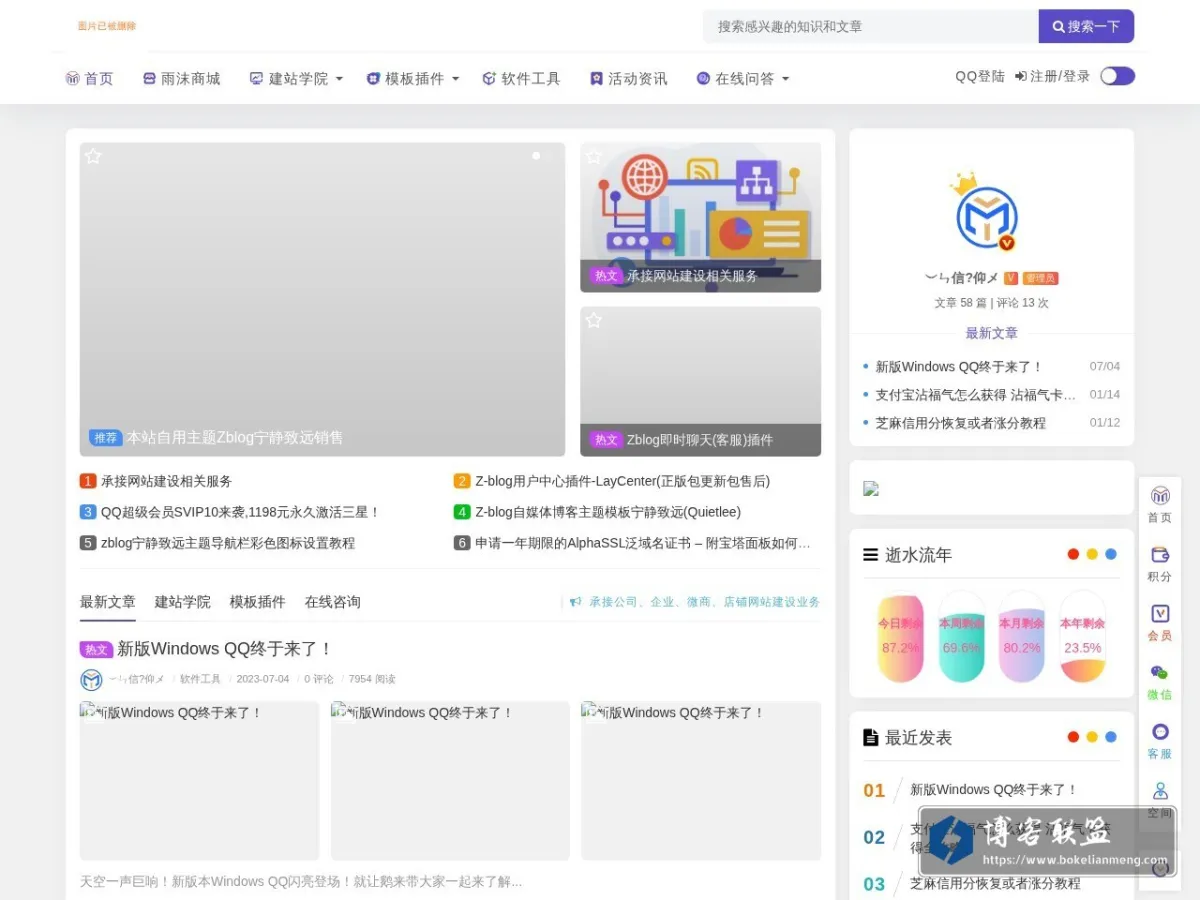
Task: Click 活动资讯 menu item text
Action: 638,78
